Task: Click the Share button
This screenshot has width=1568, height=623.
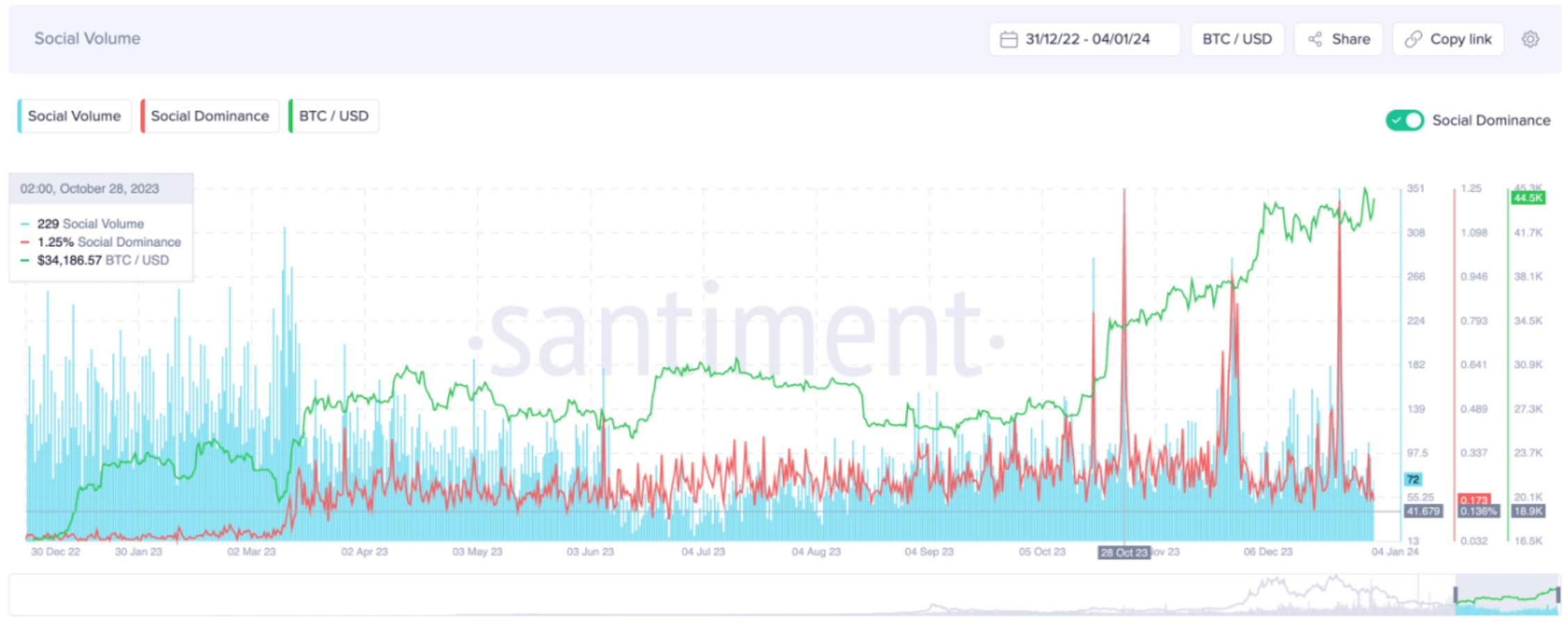Action: click(1338, 40)
